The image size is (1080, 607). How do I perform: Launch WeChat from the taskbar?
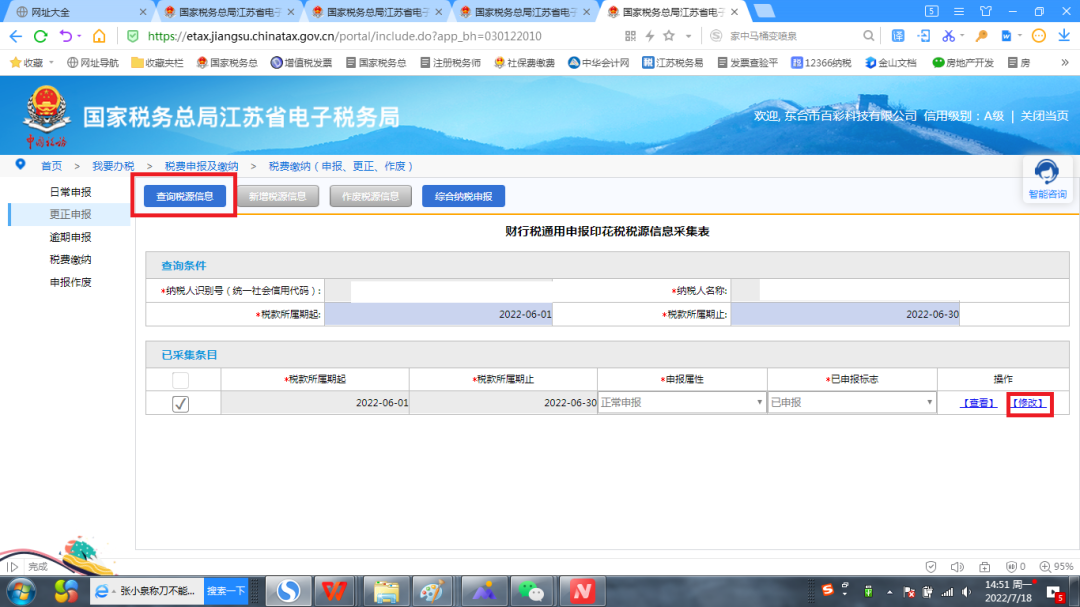click(x=531, y=591)
